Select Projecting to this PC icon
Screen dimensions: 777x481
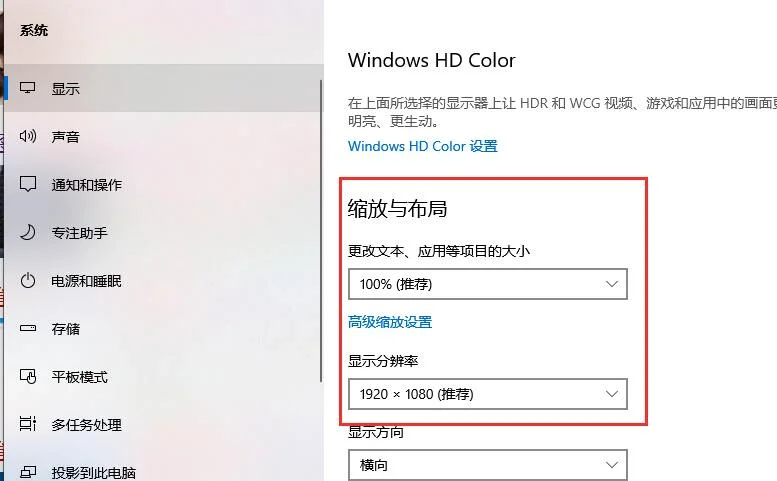28,472
